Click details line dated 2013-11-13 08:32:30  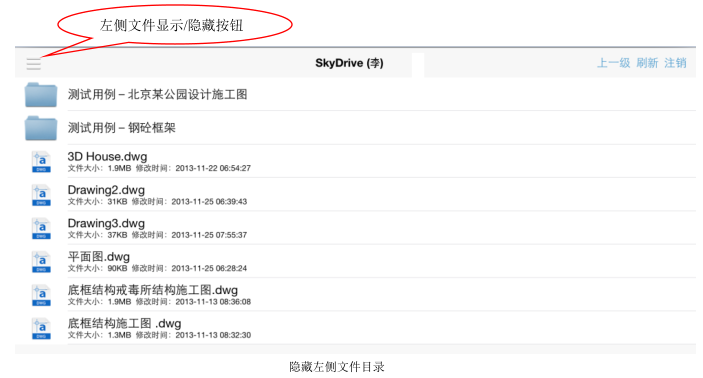pos(159,335)
